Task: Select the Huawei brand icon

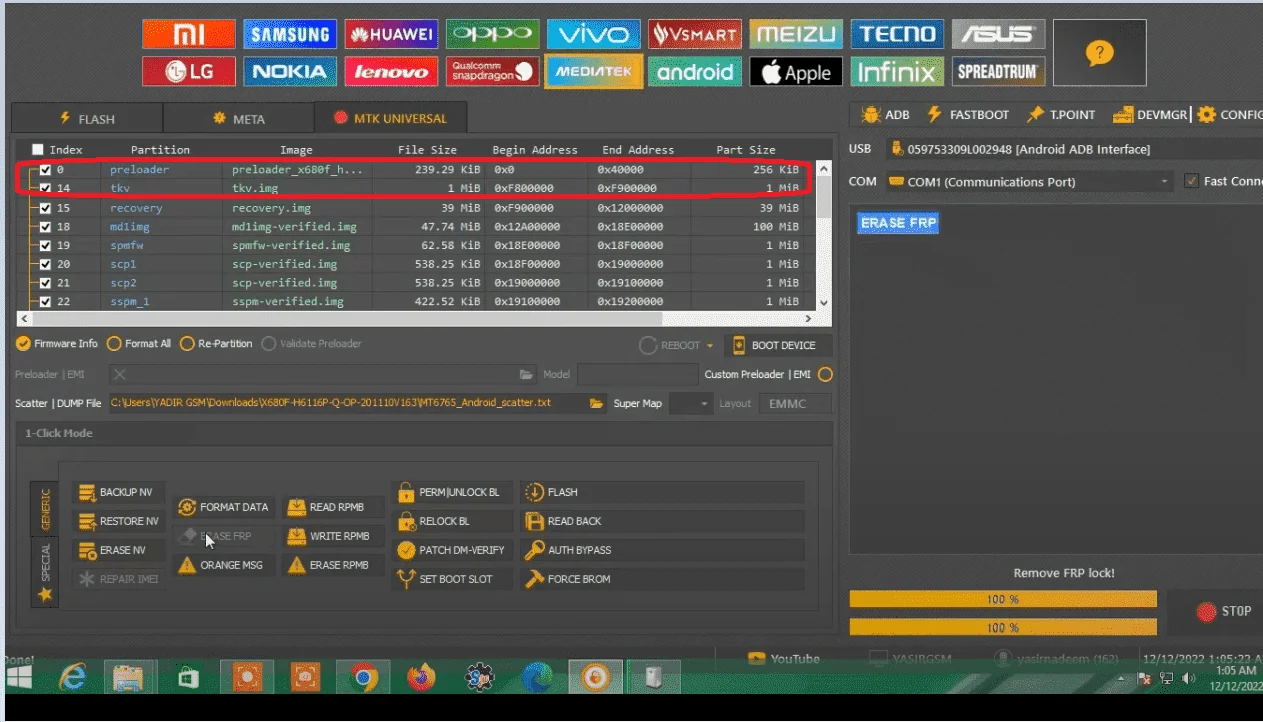Action: (x=391, y=35)
